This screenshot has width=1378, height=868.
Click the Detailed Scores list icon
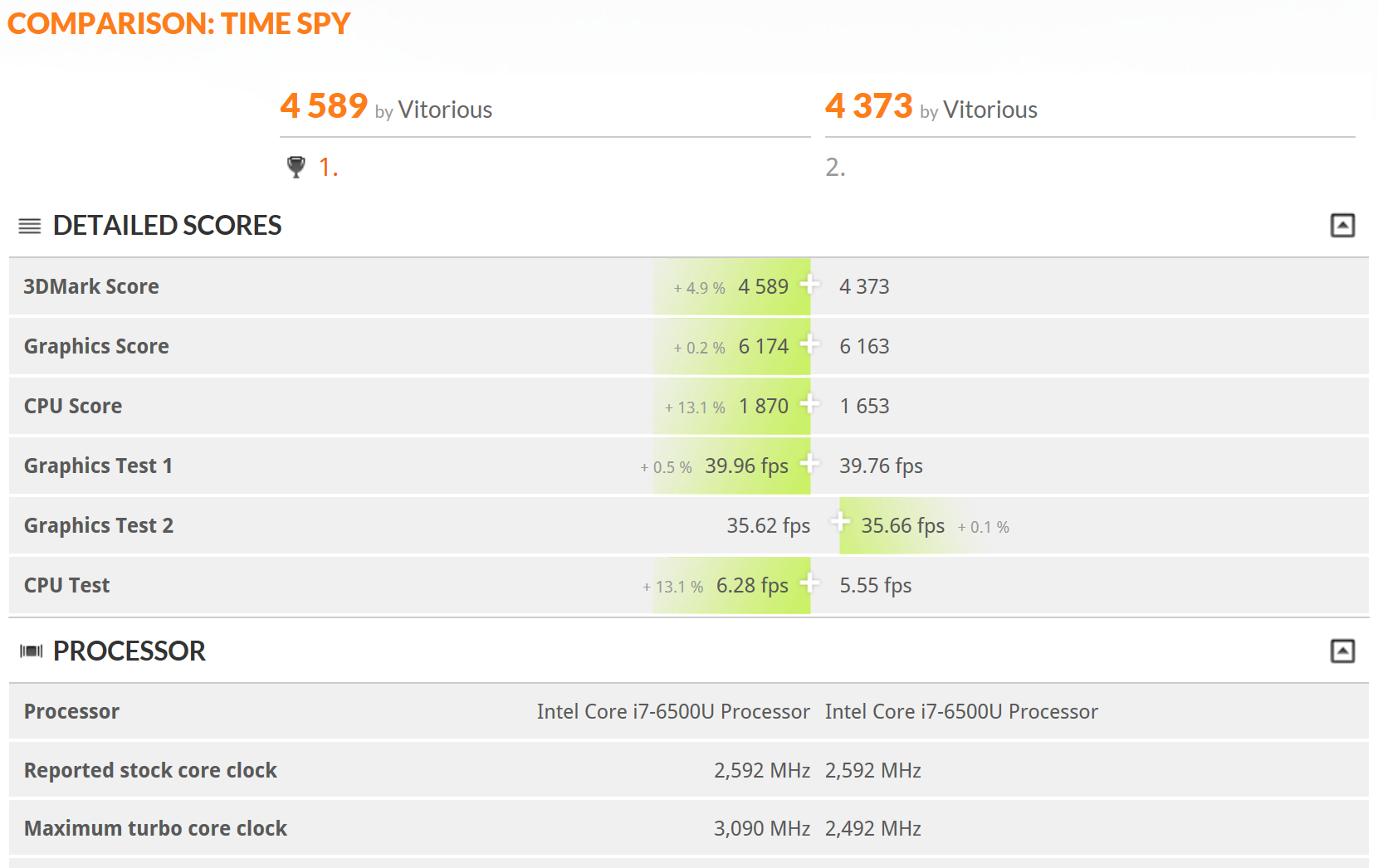pos(30,226)
